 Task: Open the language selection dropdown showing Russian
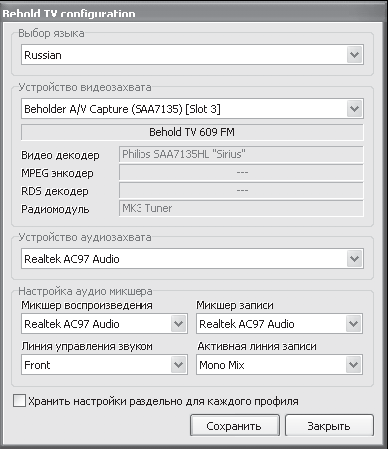click(x=192, y=55)
